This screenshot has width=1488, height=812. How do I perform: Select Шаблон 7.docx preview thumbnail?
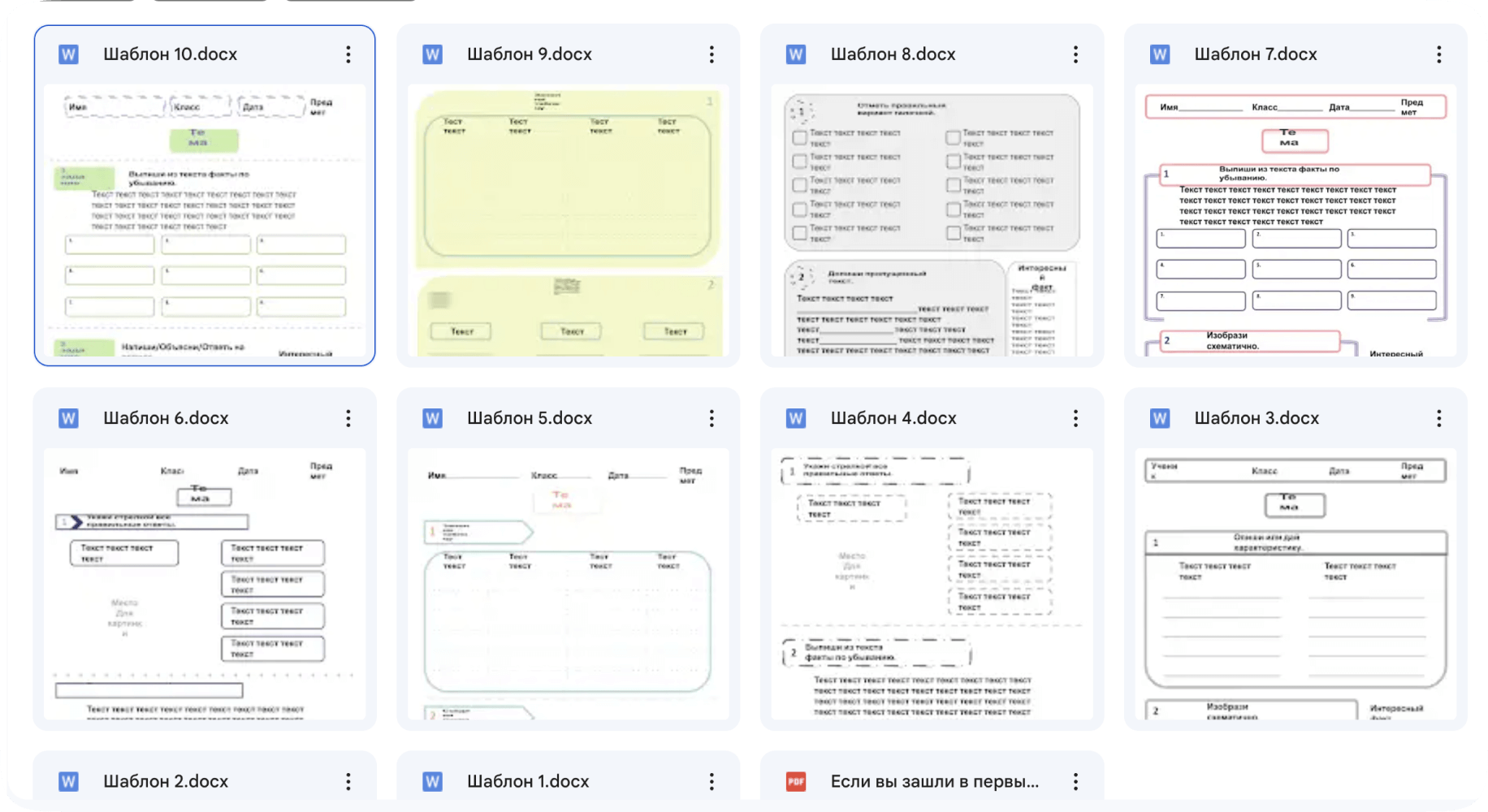1296,220
